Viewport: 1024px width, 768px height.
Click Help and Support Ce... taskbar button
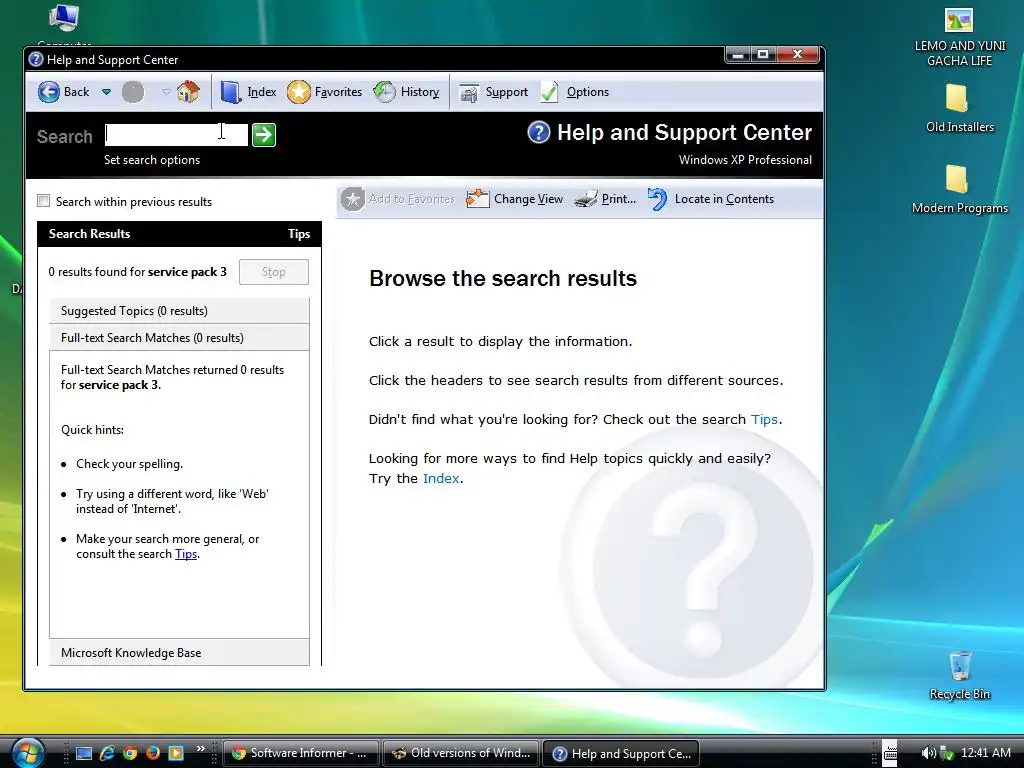coord(621,753)
